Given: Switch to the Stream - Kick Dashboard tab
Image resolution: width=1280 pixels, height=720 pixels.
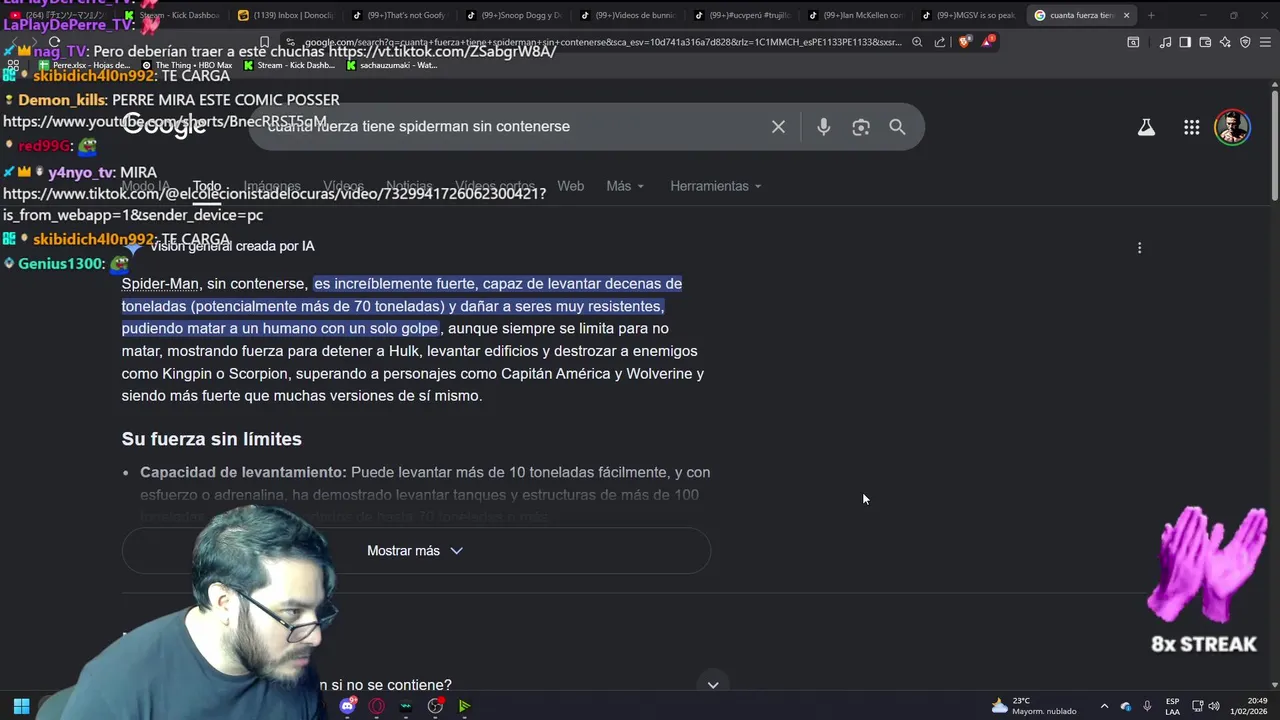Looking at the screenshot, I should click(173, 15).
